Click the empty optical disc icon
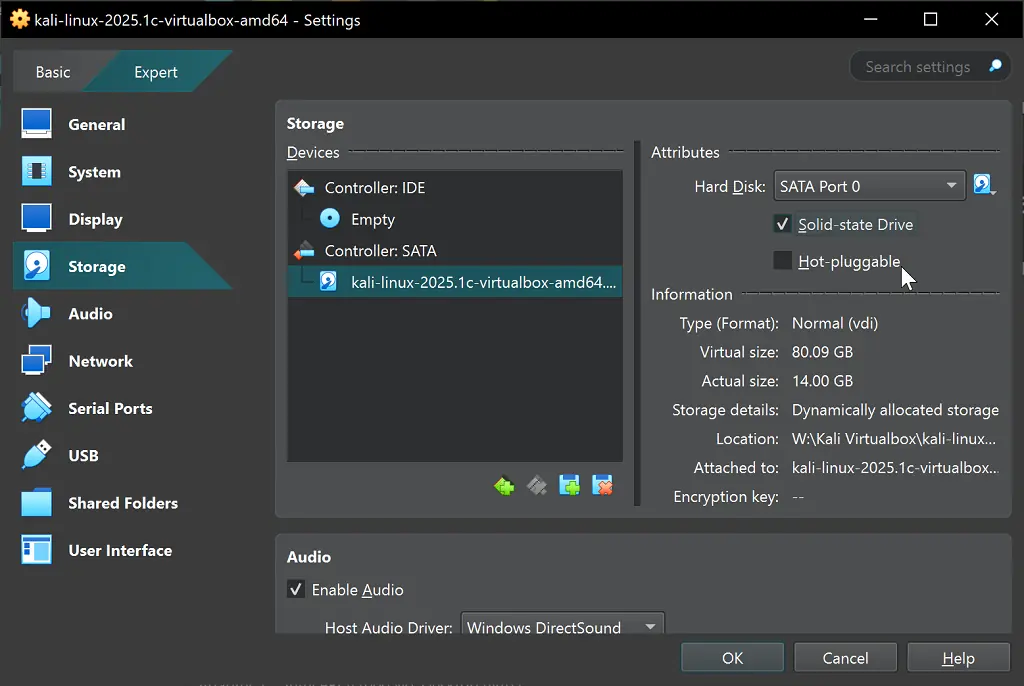 coord(330,218)
